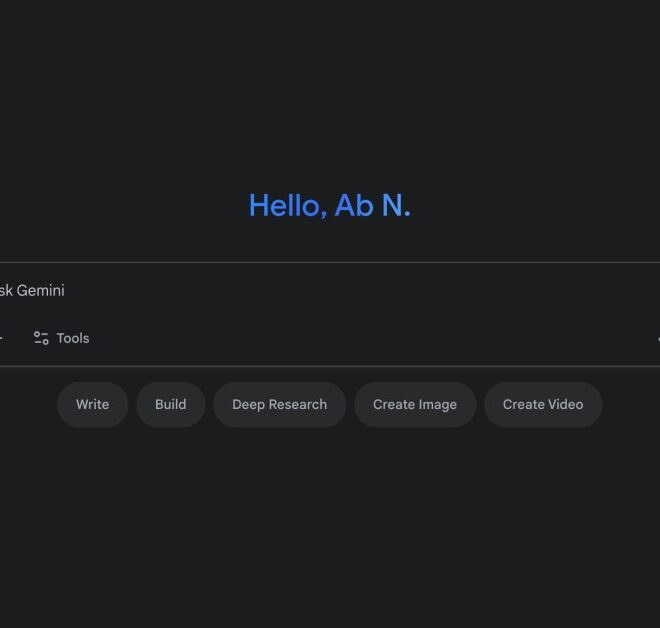
Task: Choose the Create Video chip
Action: coord(543,404)
